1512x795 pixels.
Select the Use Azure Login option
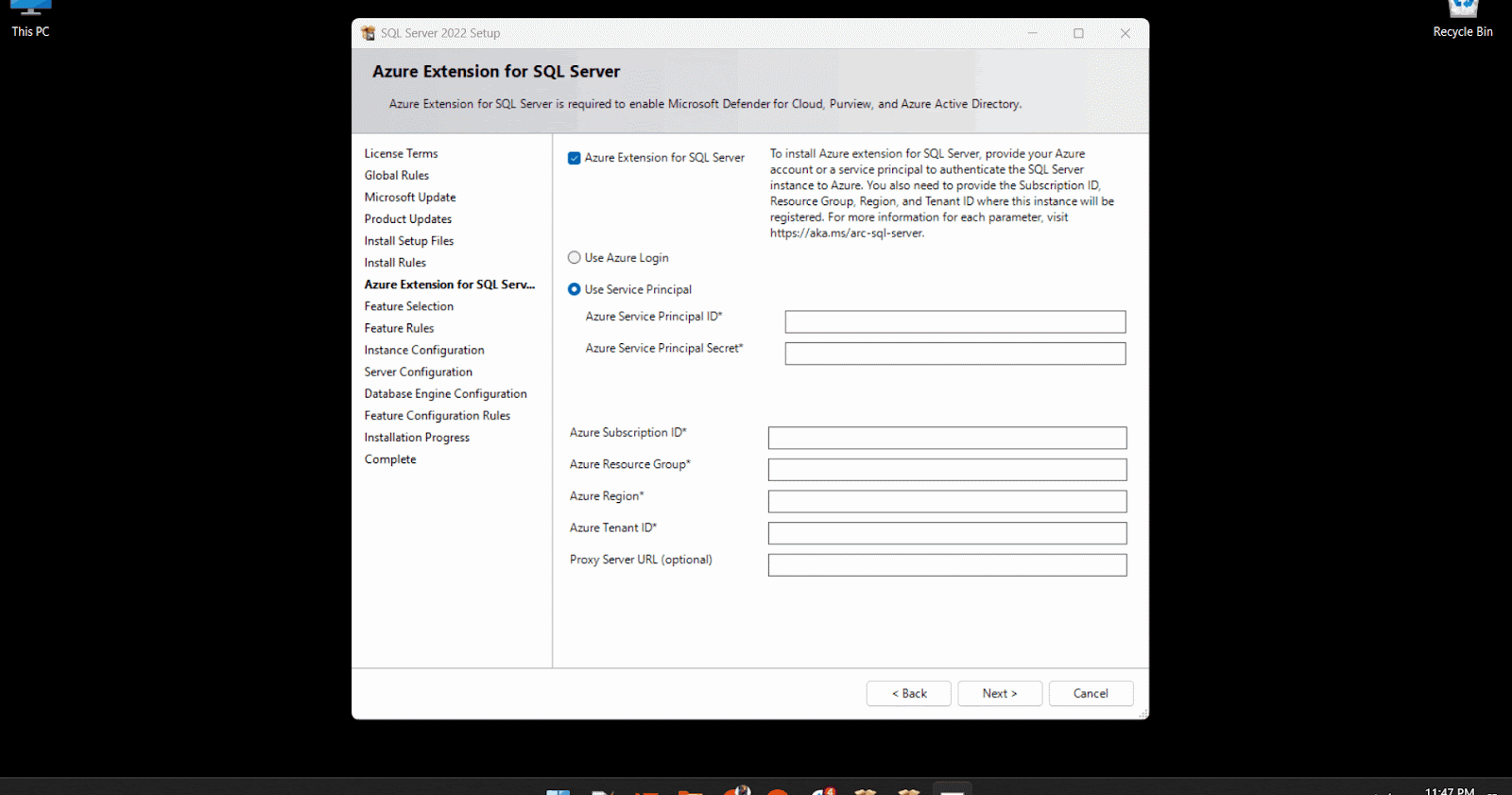click(574, 258)
